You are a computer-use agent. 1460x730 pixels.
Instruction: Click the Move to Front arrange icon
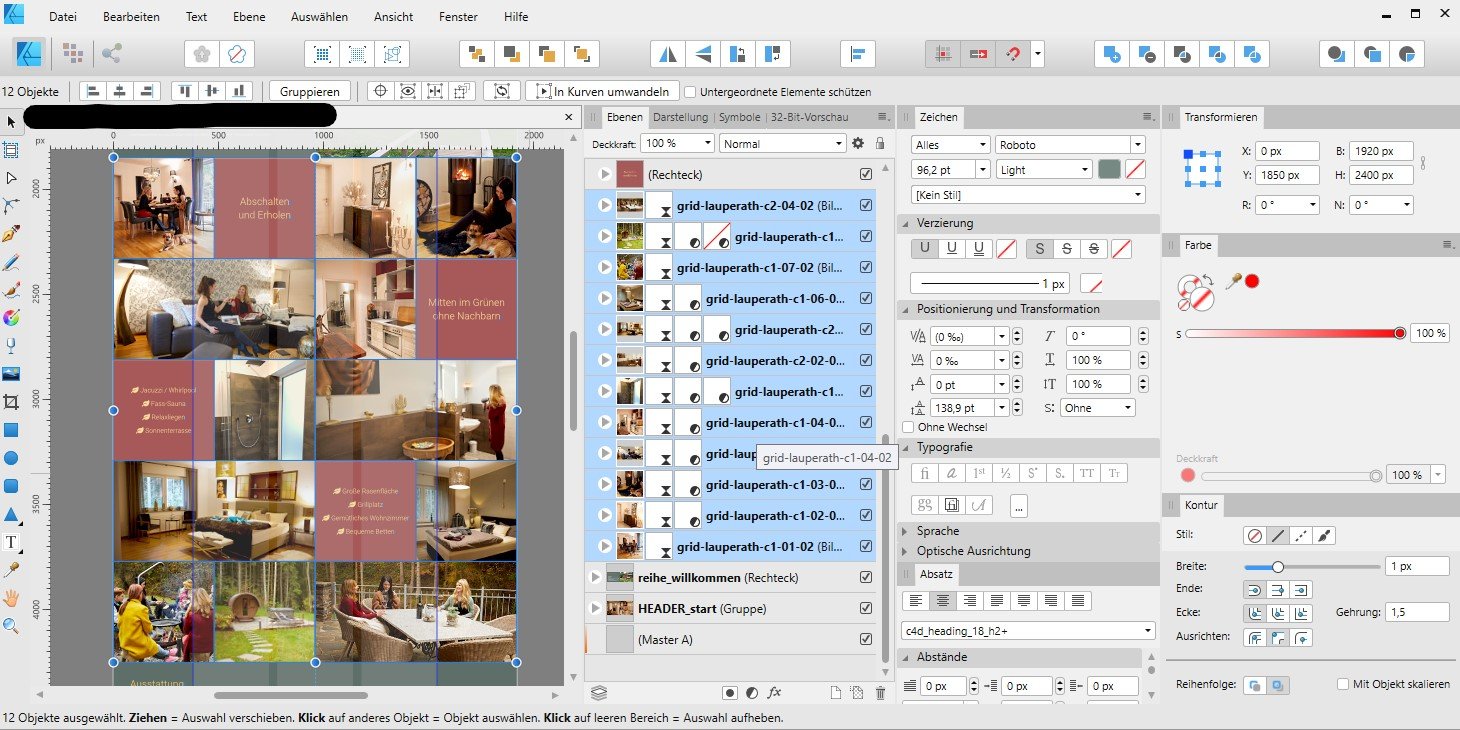[x=581, y=53]
